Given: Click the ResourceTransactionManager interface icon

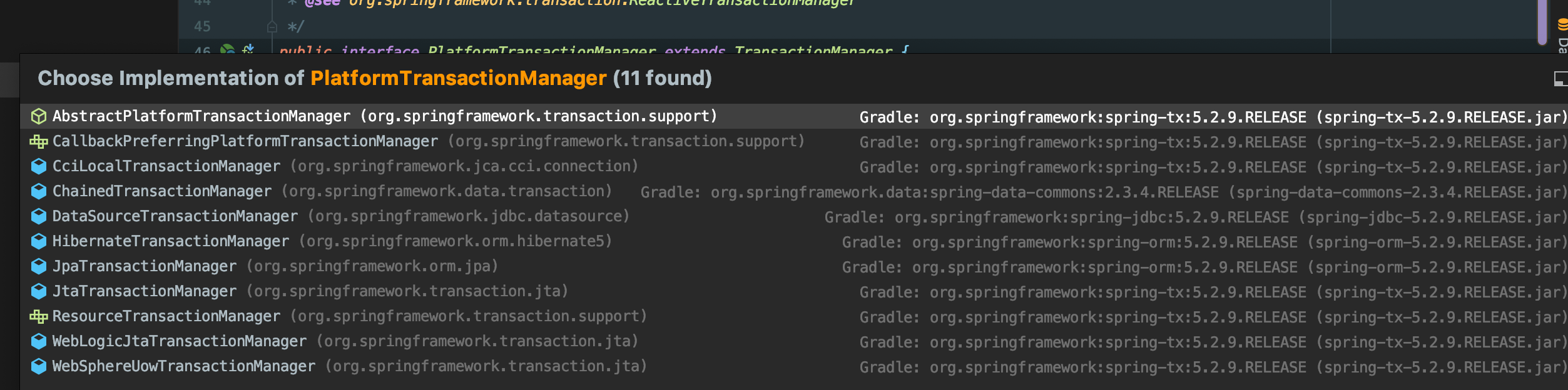Looking at the screenshot, I should click(x=39, y=316).
